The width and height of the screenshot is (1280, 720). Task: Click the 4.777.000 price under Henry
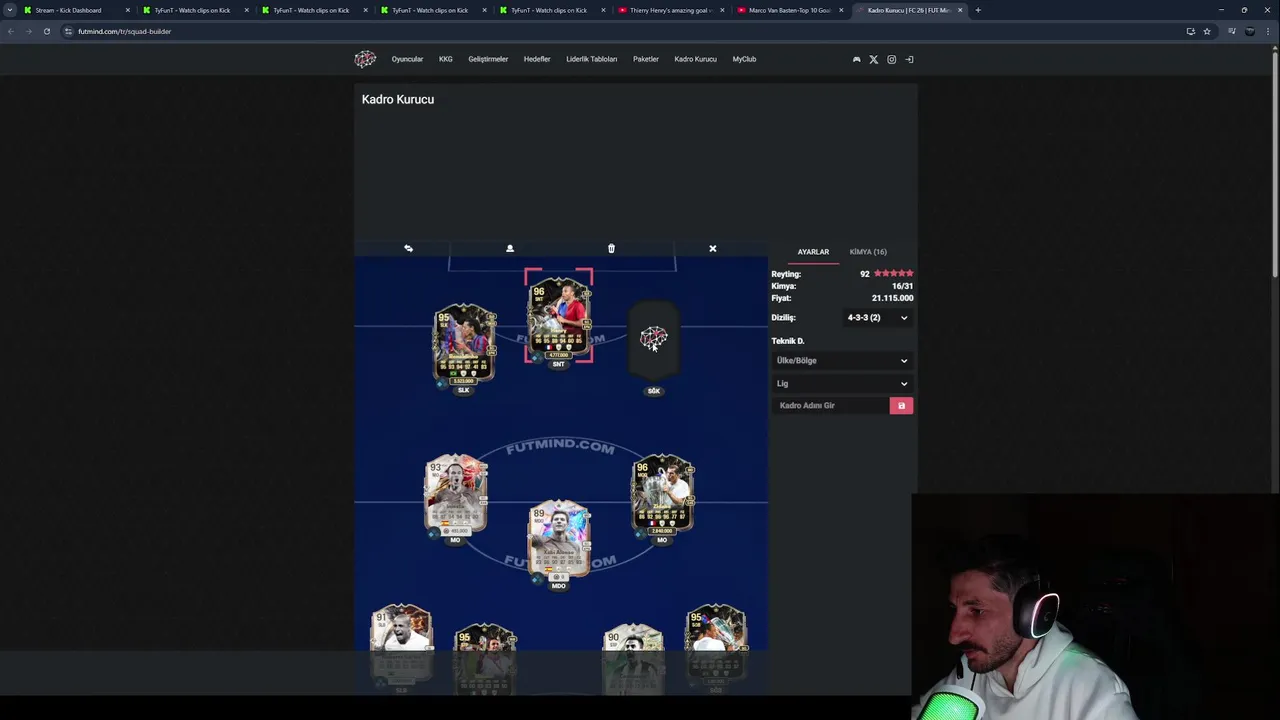click(x=559, y=355)
